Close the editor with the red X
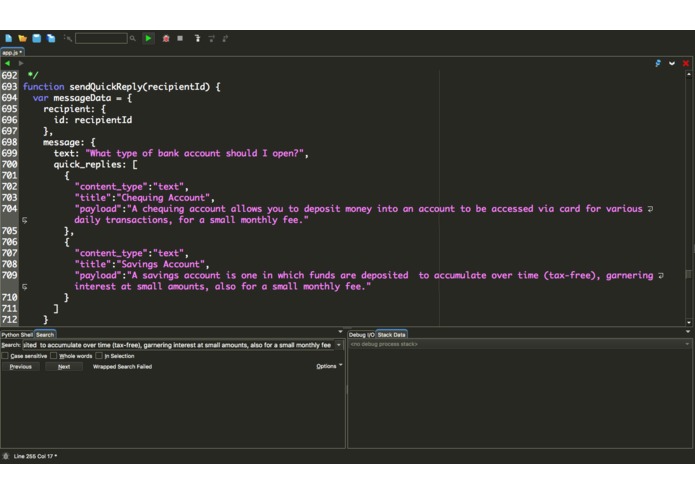Screen dimensions: 695x494 pyautogui.click(x=686, y=63)
